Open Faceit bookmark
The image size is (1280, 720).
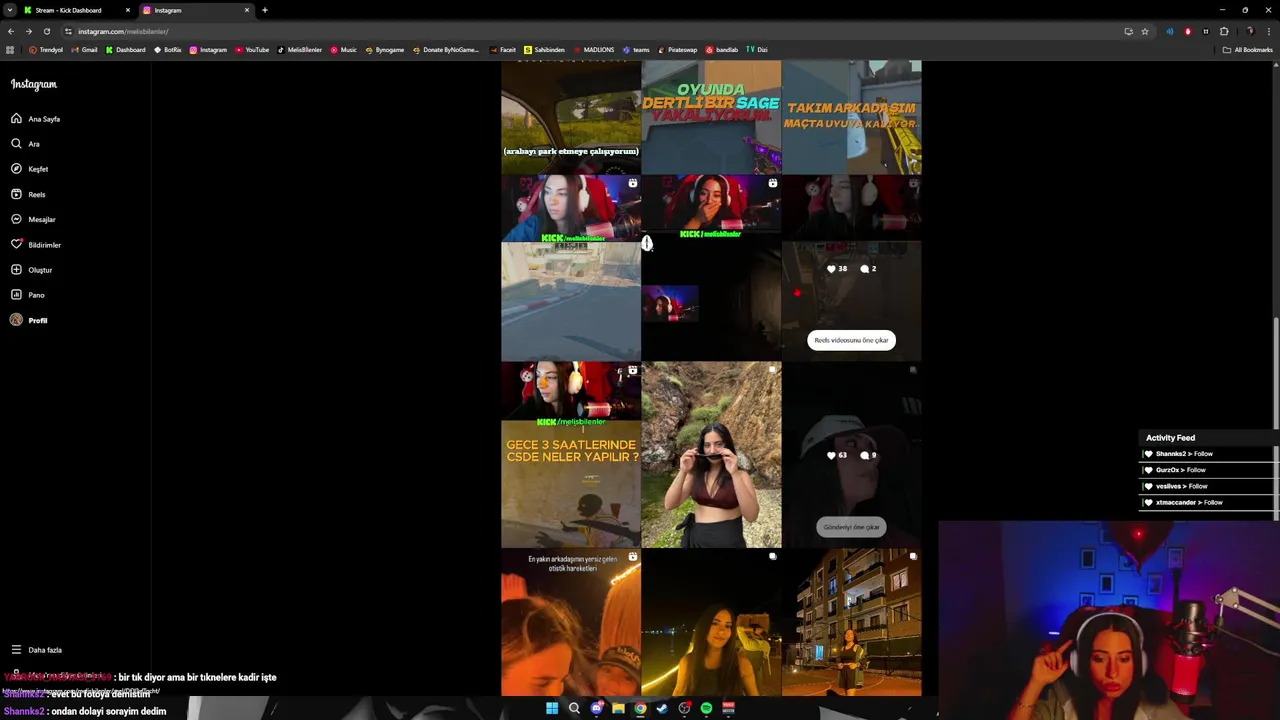(x=503, y=49)
